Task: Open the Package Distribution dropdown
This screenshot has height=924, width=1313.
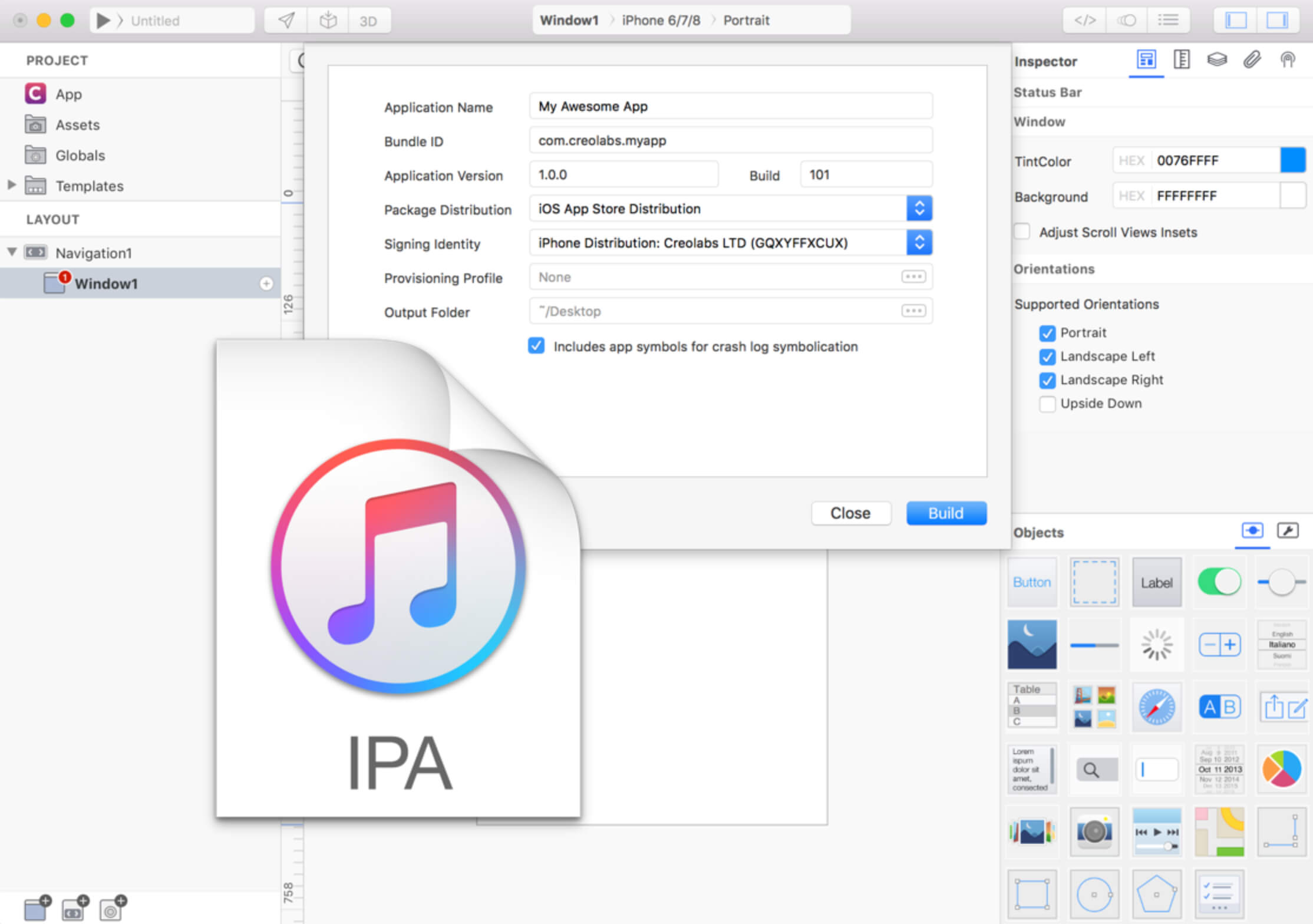Action: coord(731,209)
